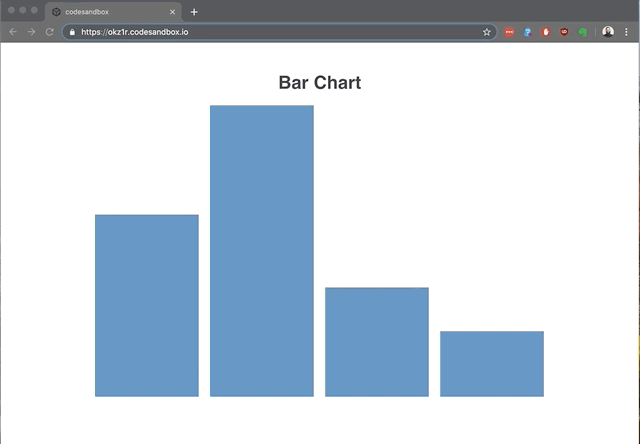Click the window close traffic light
The width and height of the screenshot is (640, 444).
[x=11, y=10]
